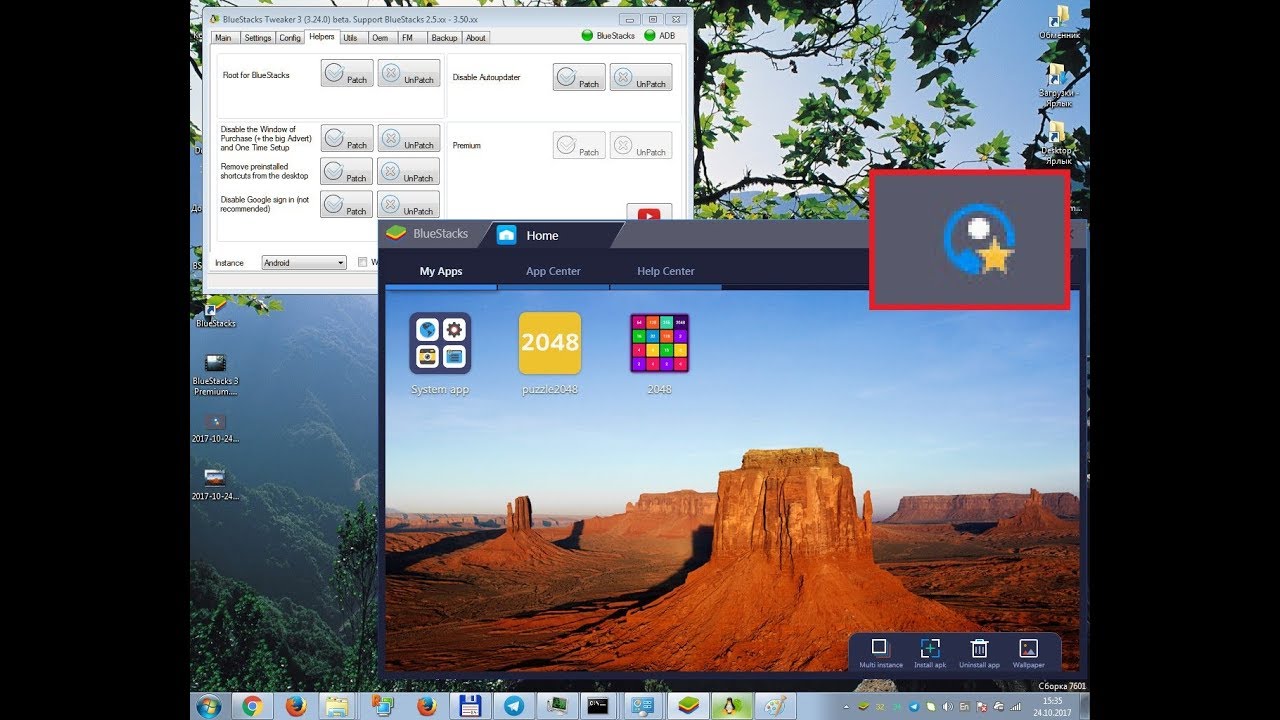Open Multi instance in BlueStacks bottom bar
Viewport: 1280px width, 720px height.
pyautogui.click(x=880, y=653)
